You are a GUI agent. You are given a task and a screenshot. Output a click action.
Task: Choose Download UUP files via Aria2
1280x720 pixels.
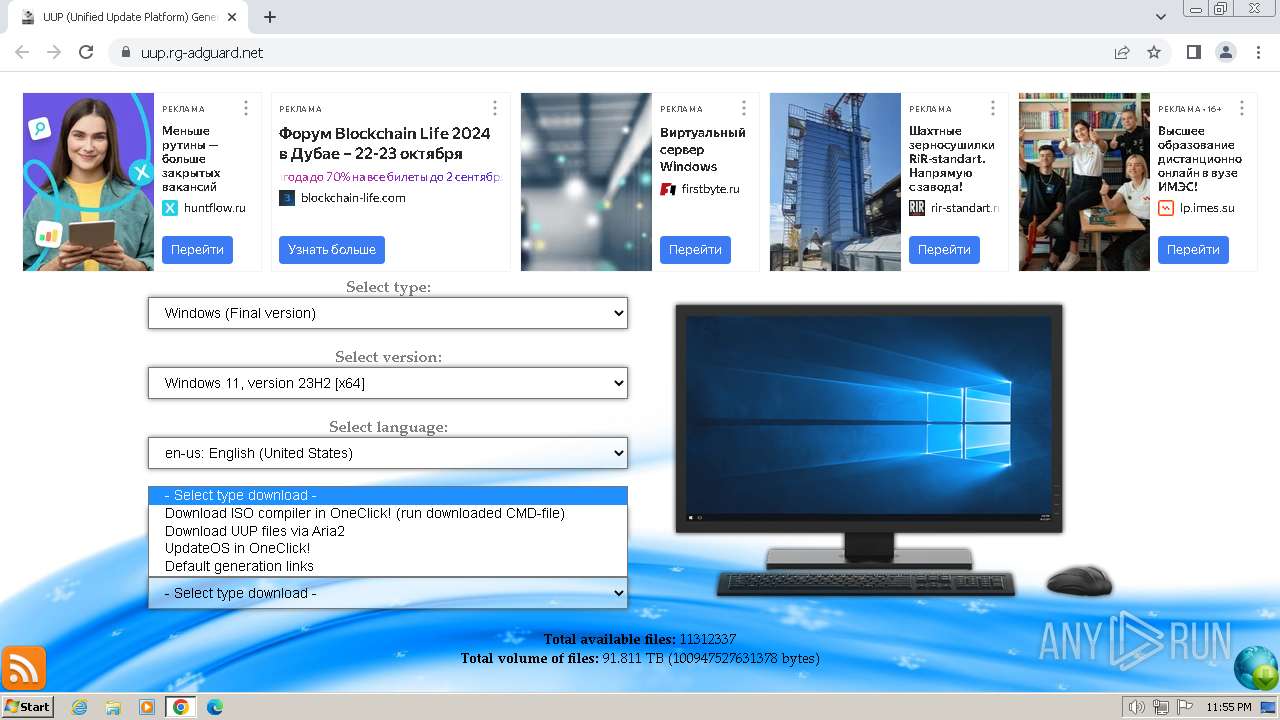pyautogui.click(x=388, y=531)
